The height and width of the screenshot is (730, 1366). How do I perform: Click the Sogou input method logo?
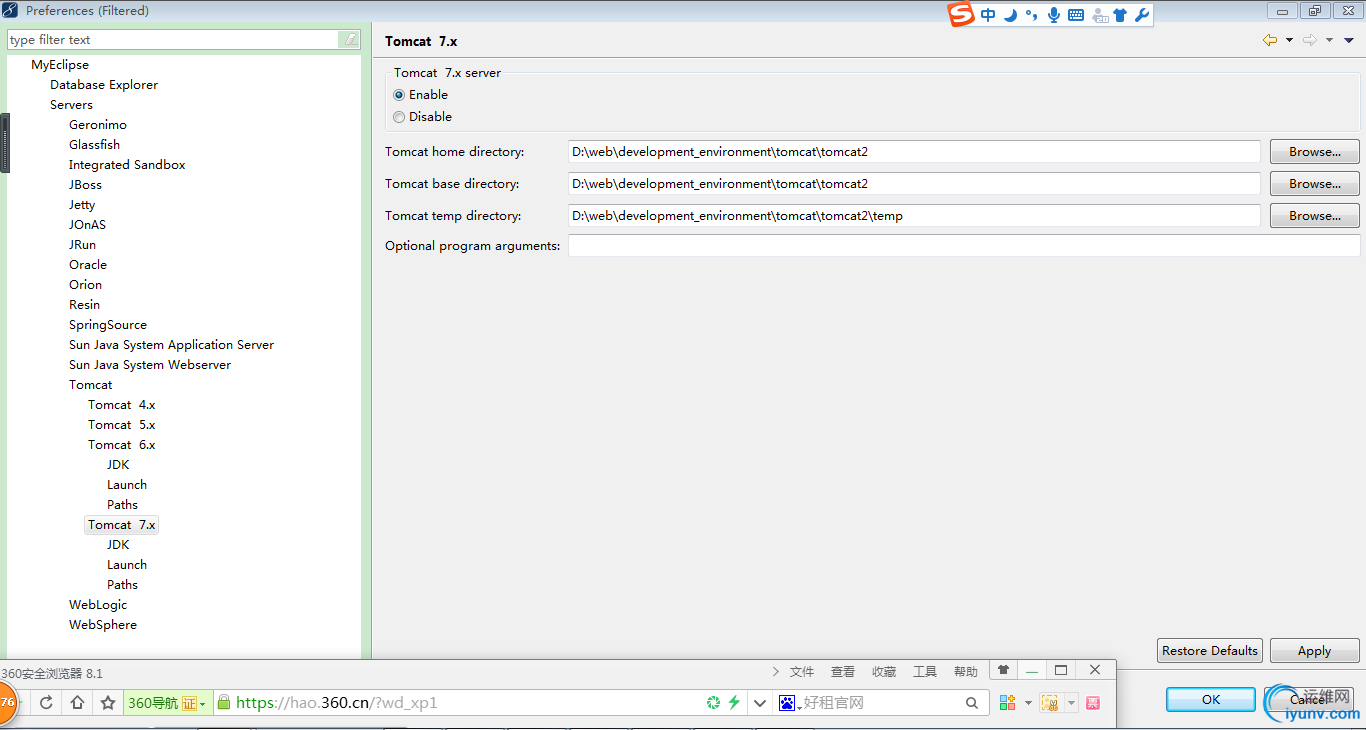(x=961, y=14)
